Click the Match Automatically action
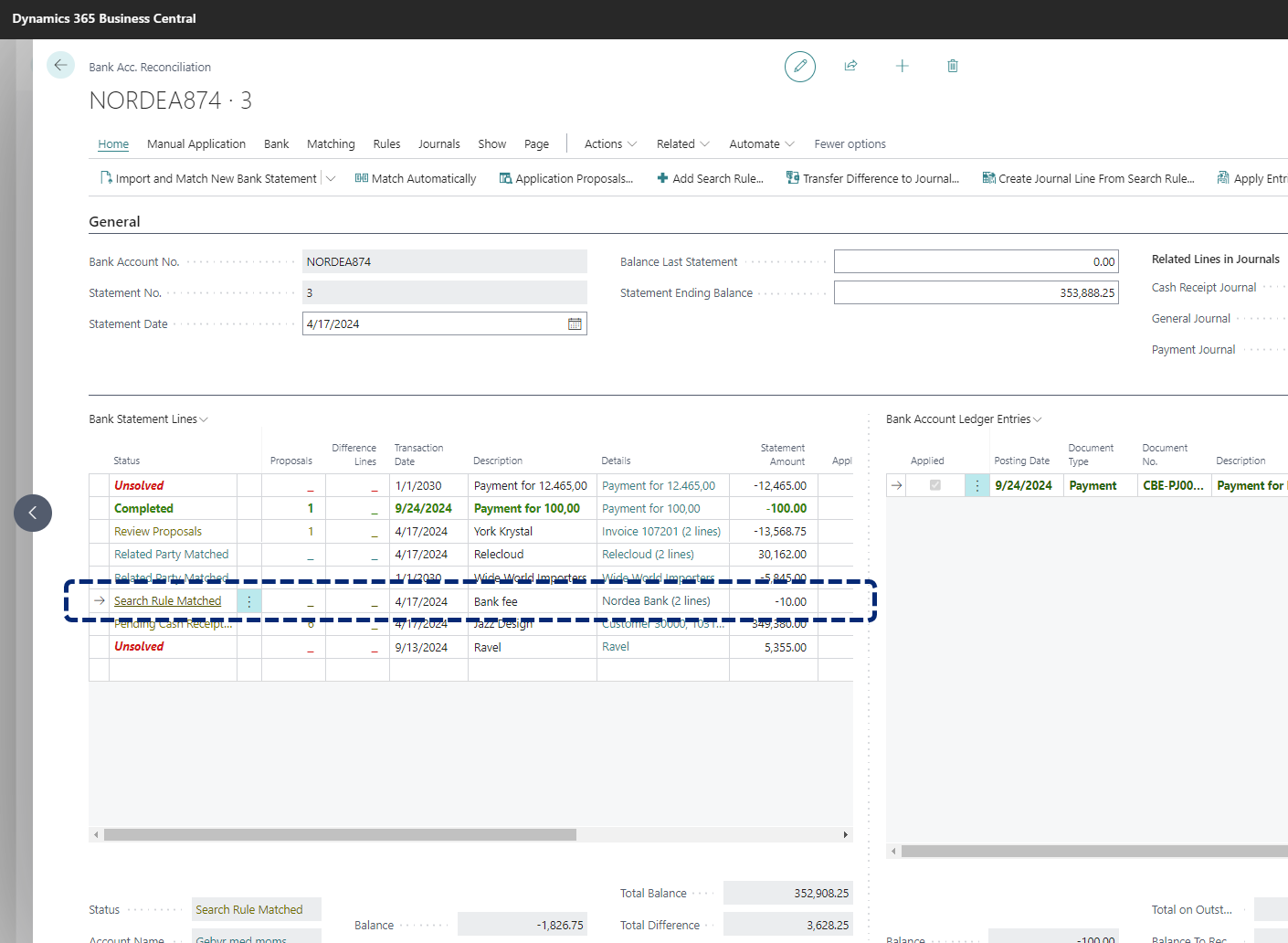This screenshot has width=1288, height=943. point(416,178)
